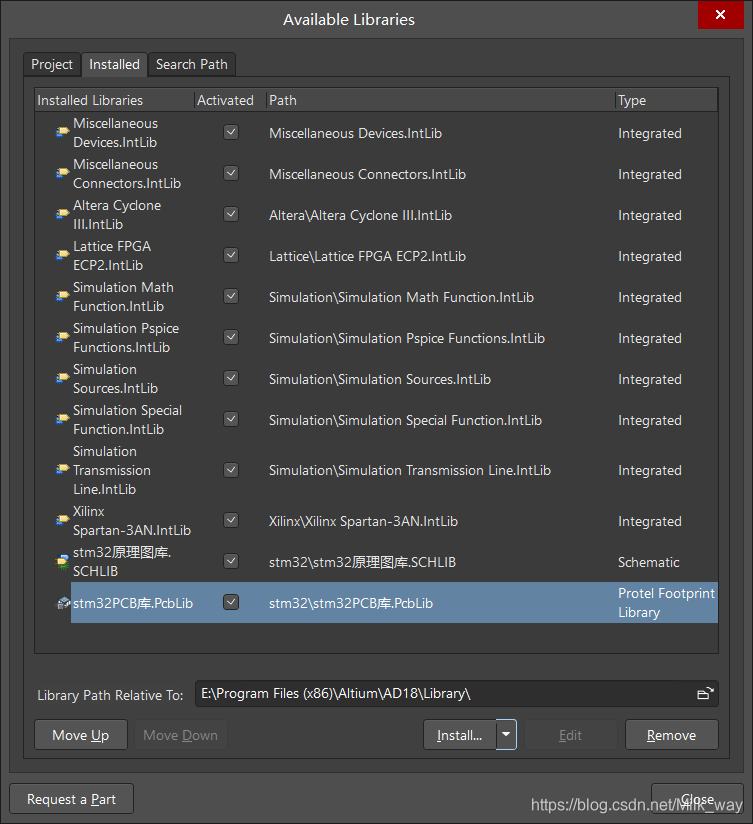Uncheck Activated for Altera Cyclone III.IntLib
Image resolution: width=753 pixels, height=824 pixels.
(x=231, y=214)
